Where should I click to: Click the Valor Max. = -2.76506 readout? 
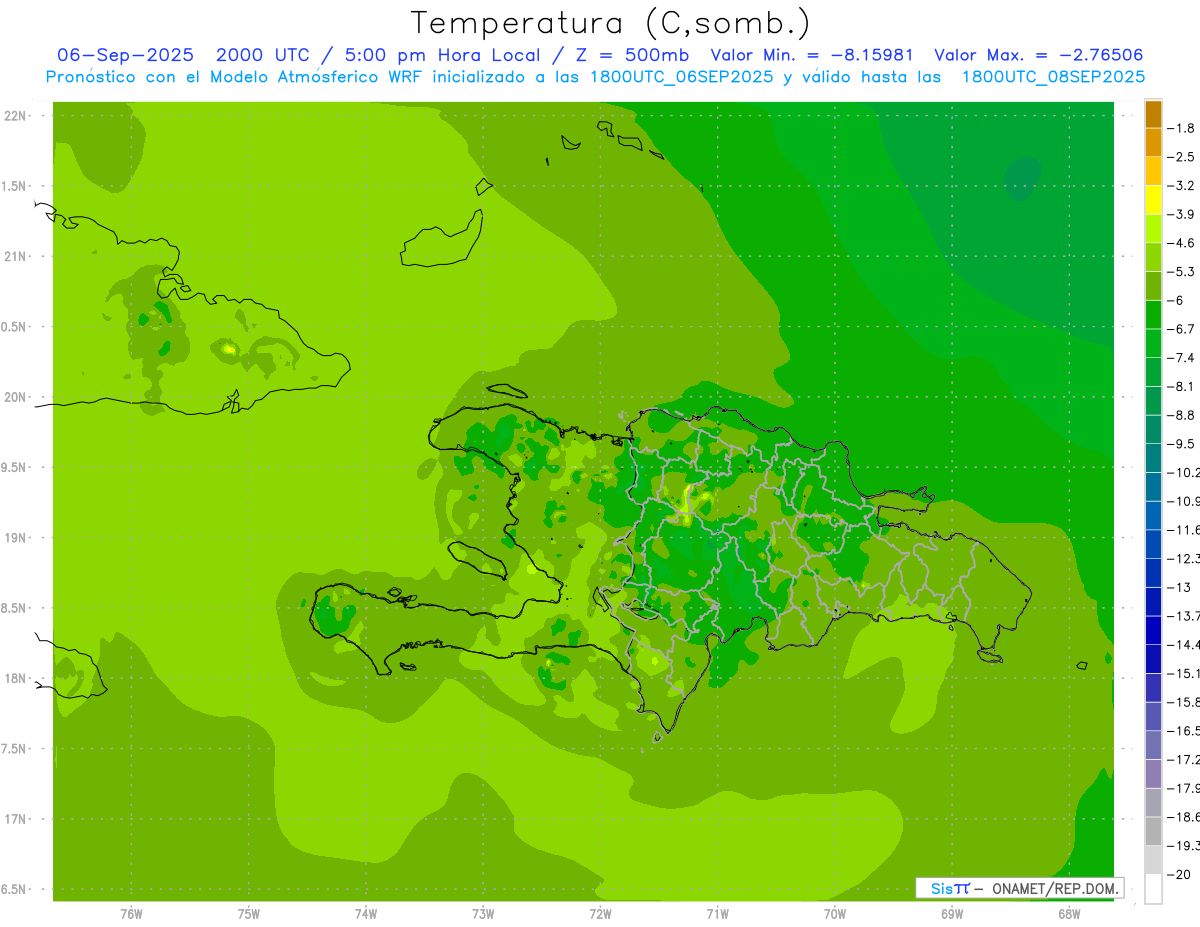tap(1038, 55)
